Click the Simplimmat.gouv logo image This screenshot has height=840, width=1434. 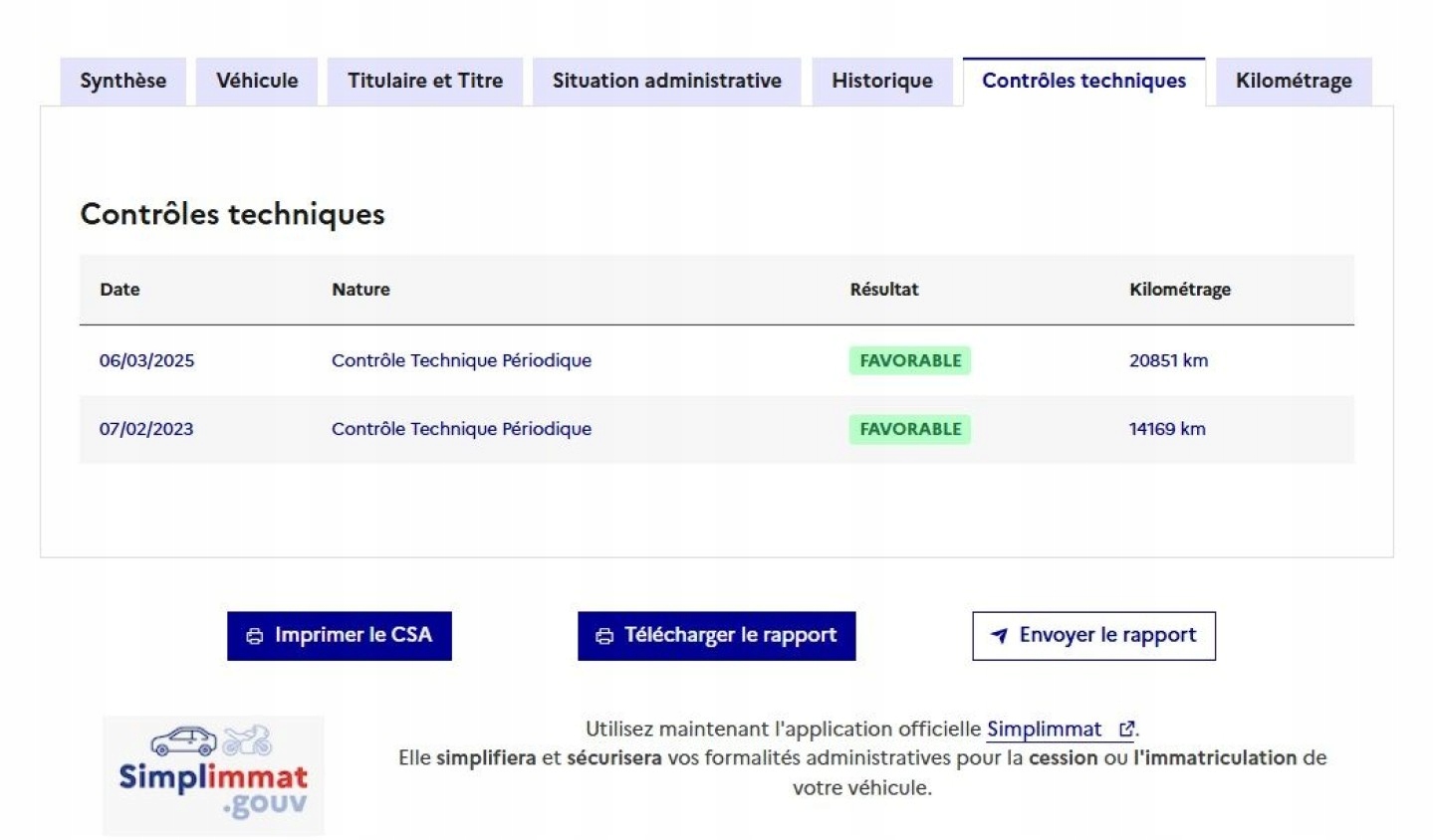tap(213, 775)
